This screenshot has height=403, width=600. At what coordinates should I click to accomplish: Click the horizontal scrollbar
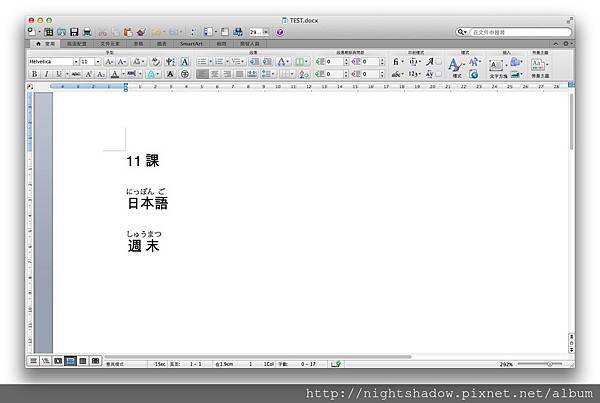tap(258, 357)
